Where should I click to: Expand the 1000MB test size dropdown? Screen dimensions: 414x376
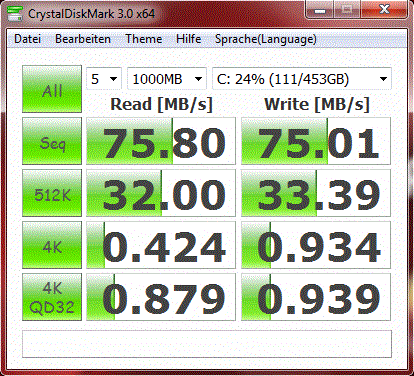[167, 79]
